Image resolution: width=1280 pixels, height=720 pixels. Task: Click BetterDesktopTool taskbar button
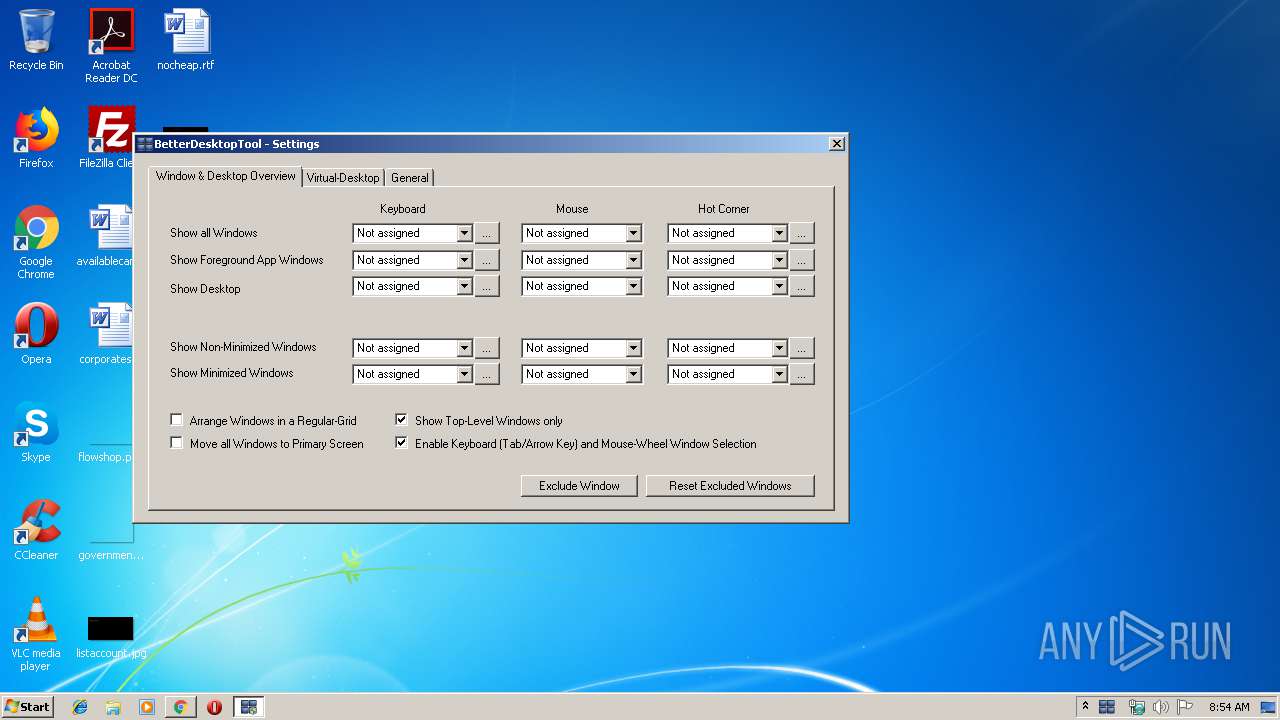(248, 707)
